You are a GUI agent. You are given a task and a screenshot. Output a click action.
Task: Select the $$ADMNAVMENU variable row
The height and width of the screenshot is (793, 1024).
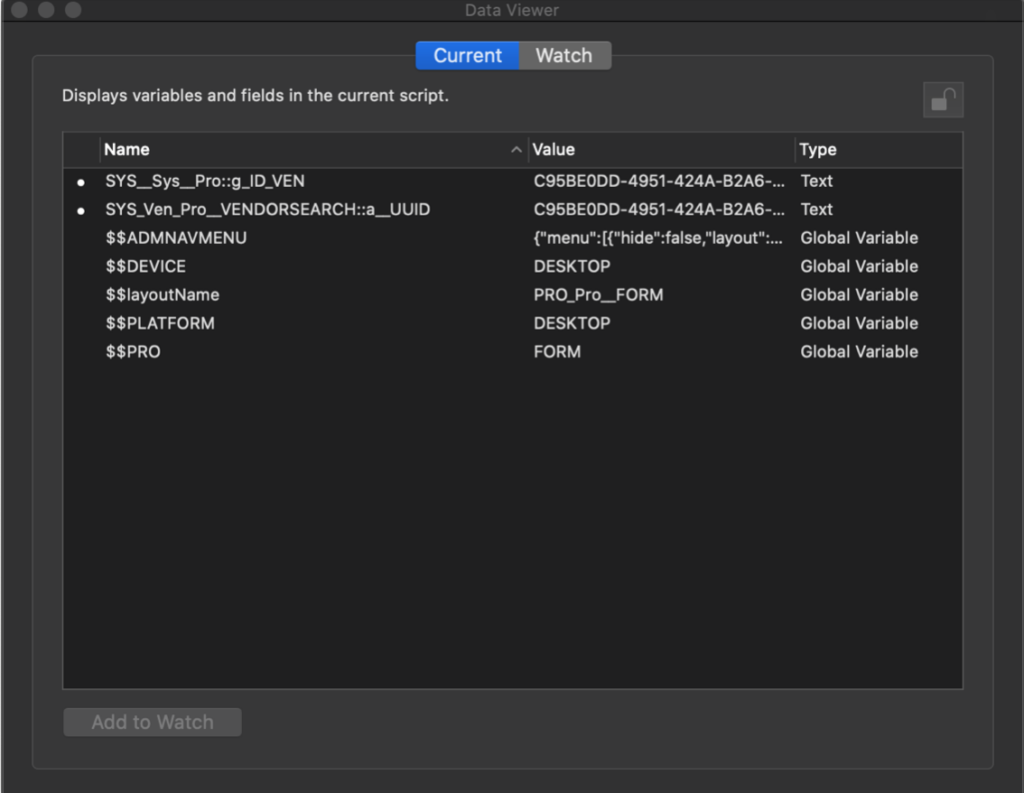coord(300,238)
